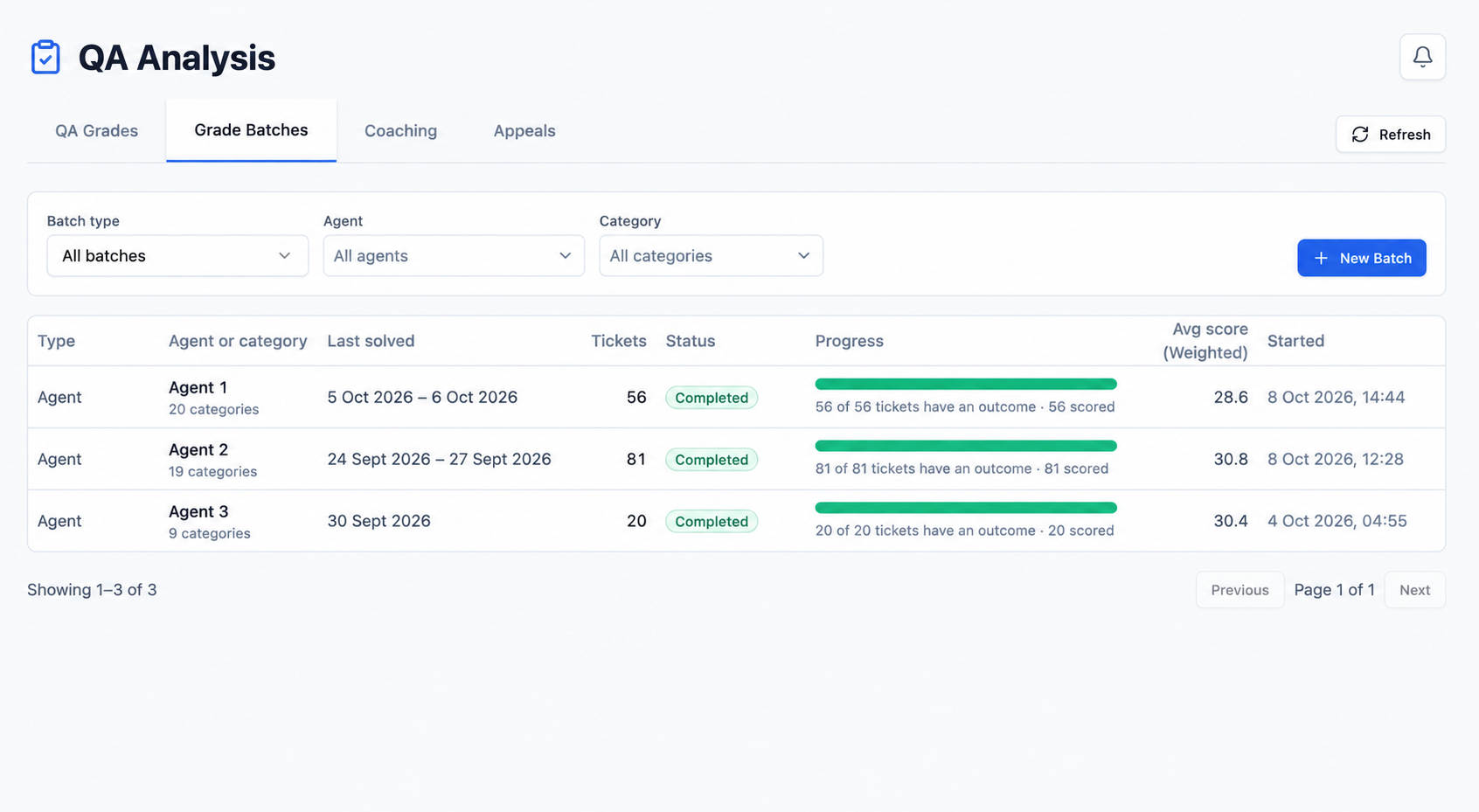Open the Coaching tab
Viewport: 1479px width, 812px height.
pyautogui.click(x=400, y=131)
